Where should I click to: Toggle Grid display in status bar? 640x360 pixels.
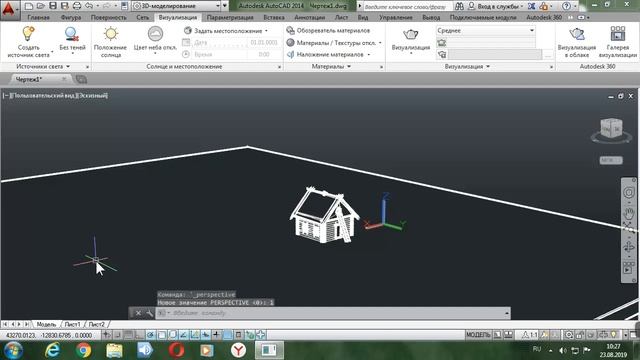128,335
